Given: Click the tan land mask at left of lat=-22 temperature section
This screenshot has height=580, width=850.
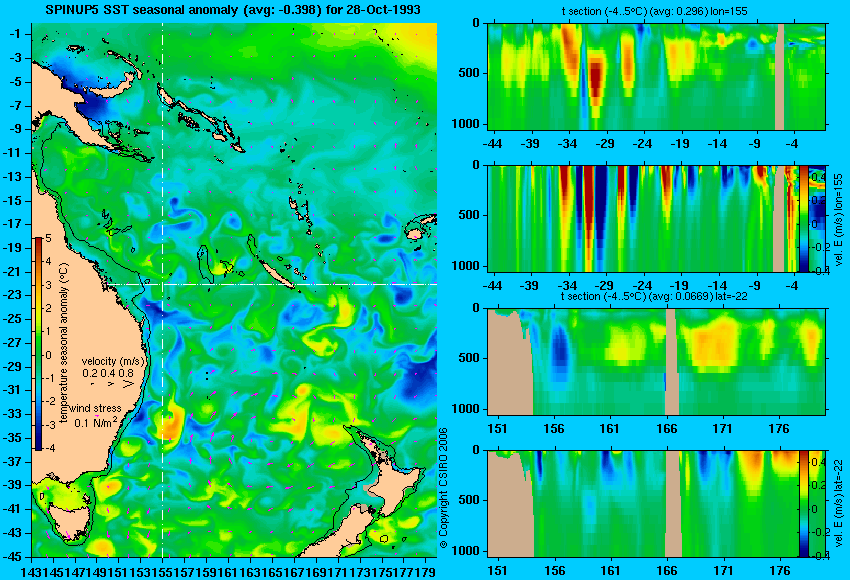Looking at the screenshot, I should pyautogui.click(x=508, y=362).
